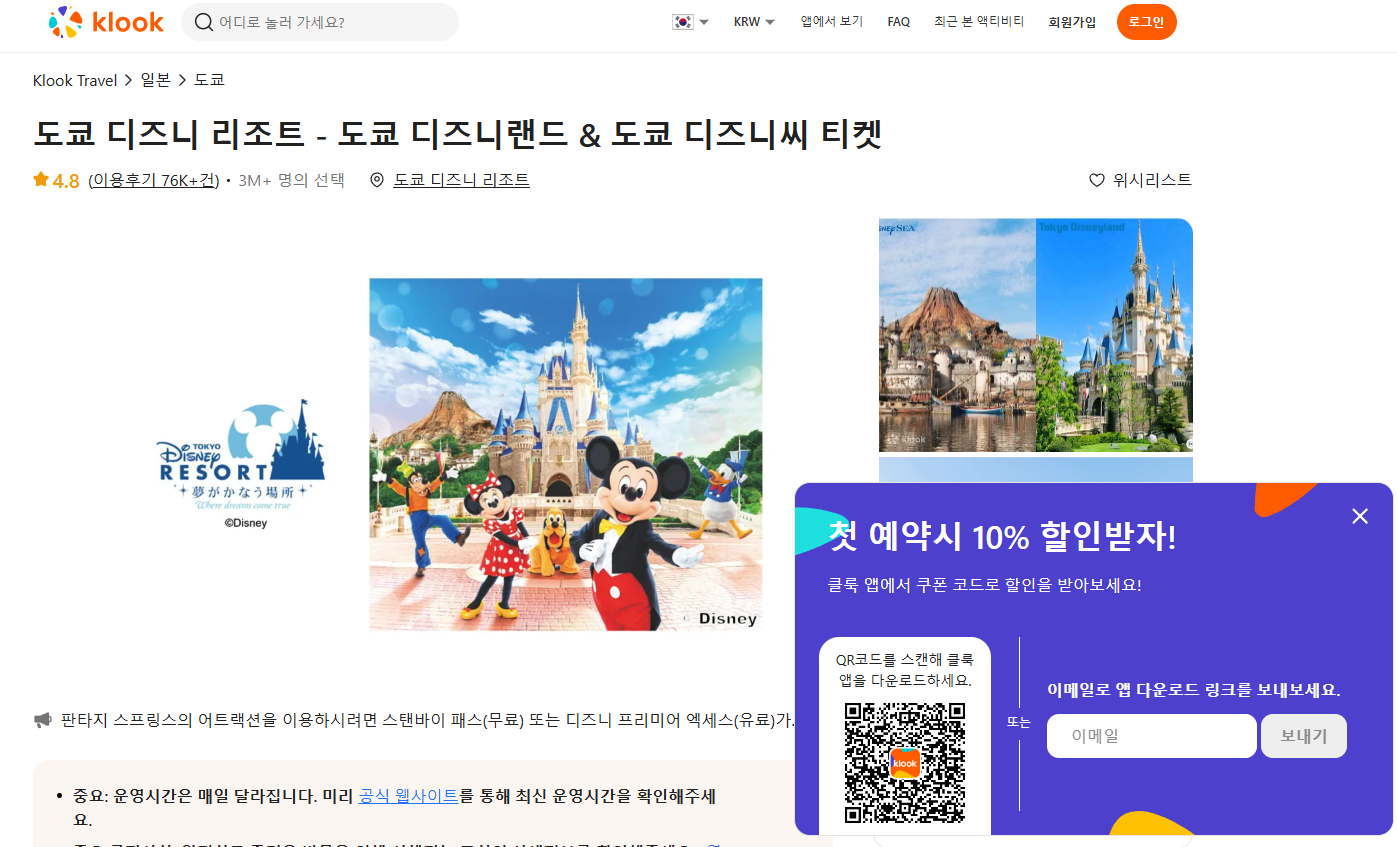Click the Korean flag language icon
Screen dimensions: 1397x847
(x=682, y=21)
